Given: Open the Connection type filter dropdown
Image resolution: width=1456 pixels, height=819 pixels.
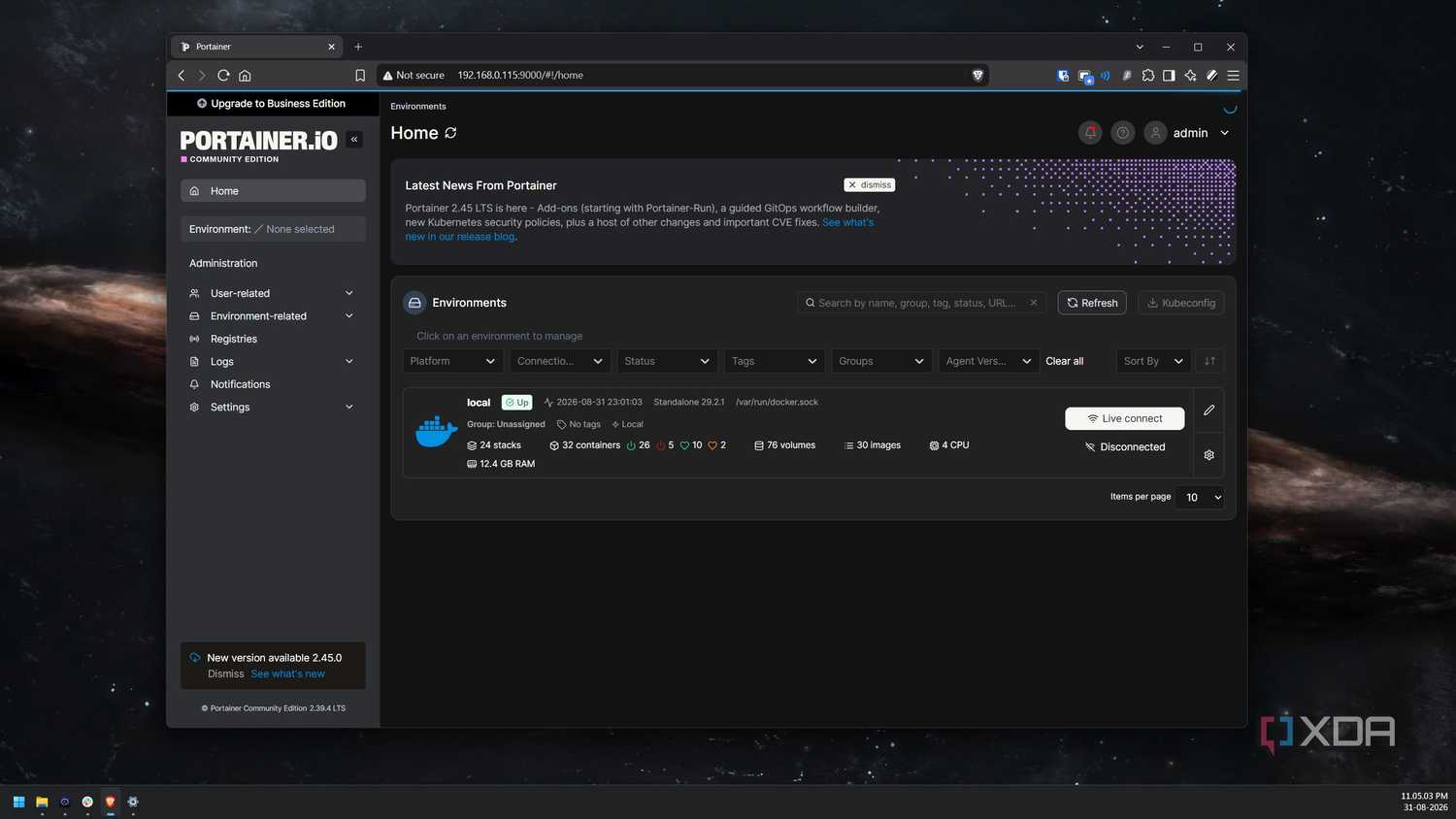Looking at the screenshot, I should tap(560, 361).
